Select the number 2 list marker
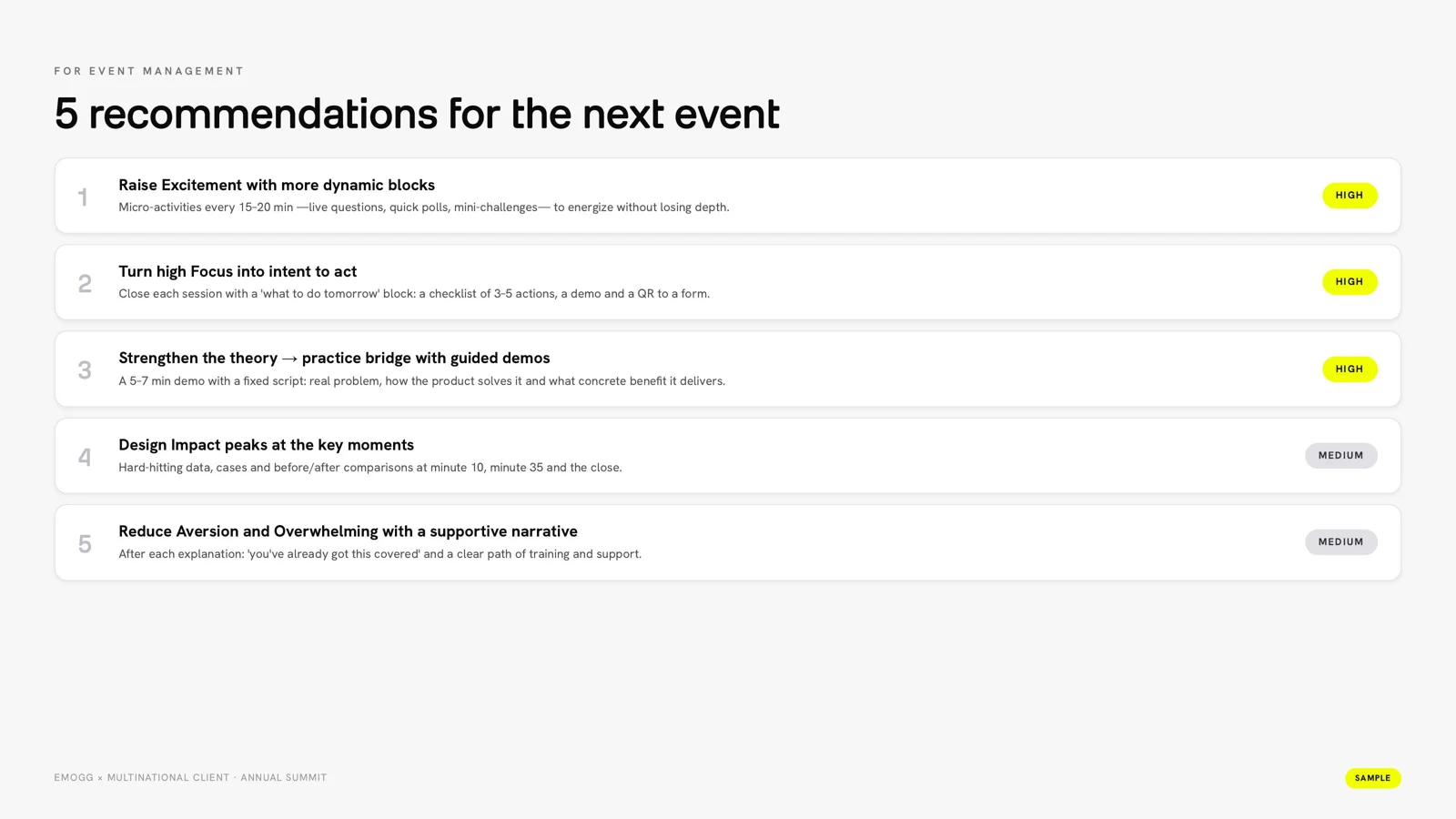This screenshot has width=1456, height=819. tap(85, 284)
